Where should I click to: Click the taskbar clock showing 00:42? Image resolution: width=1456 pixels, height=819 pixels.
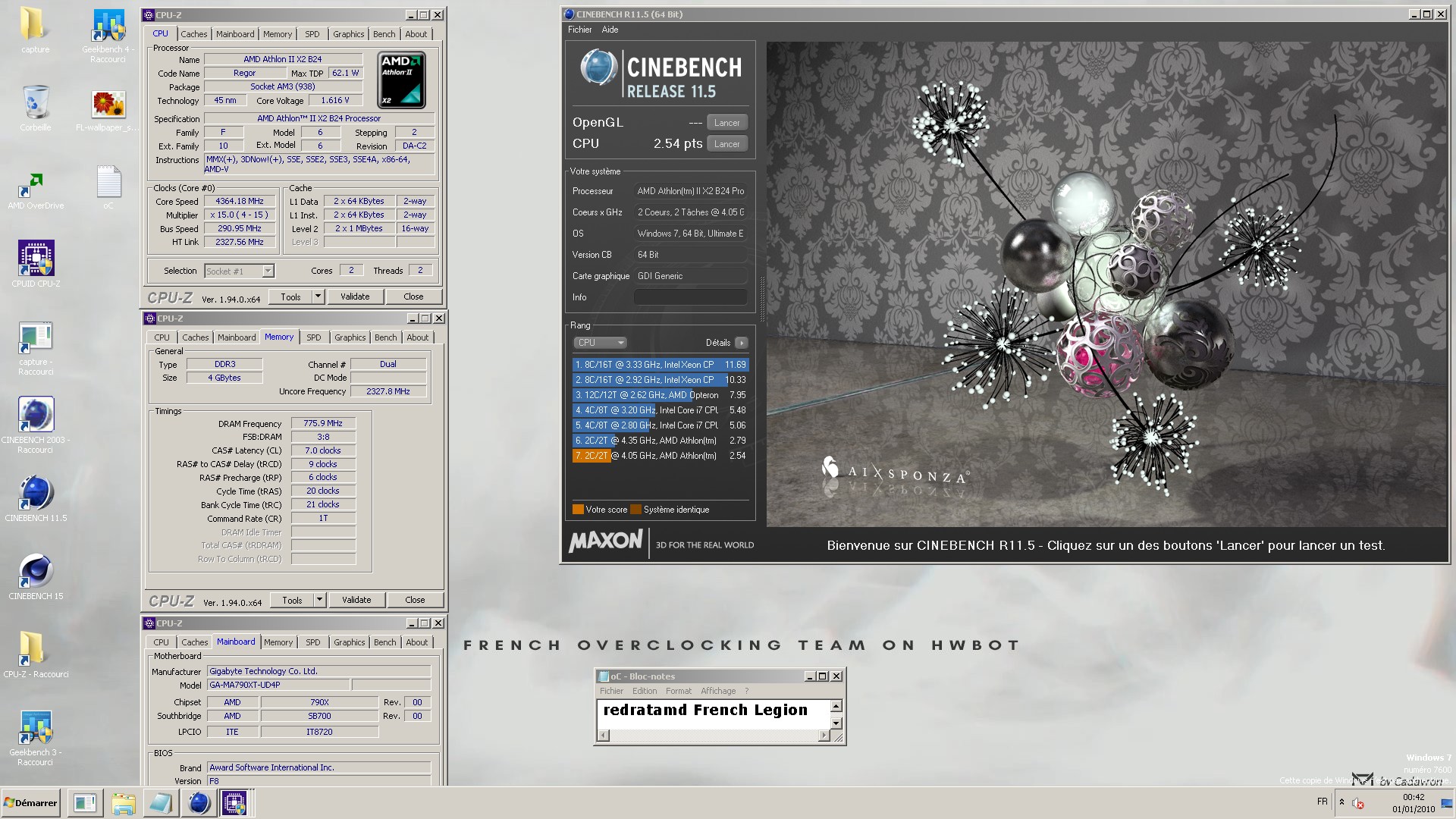click(1414, 797)
